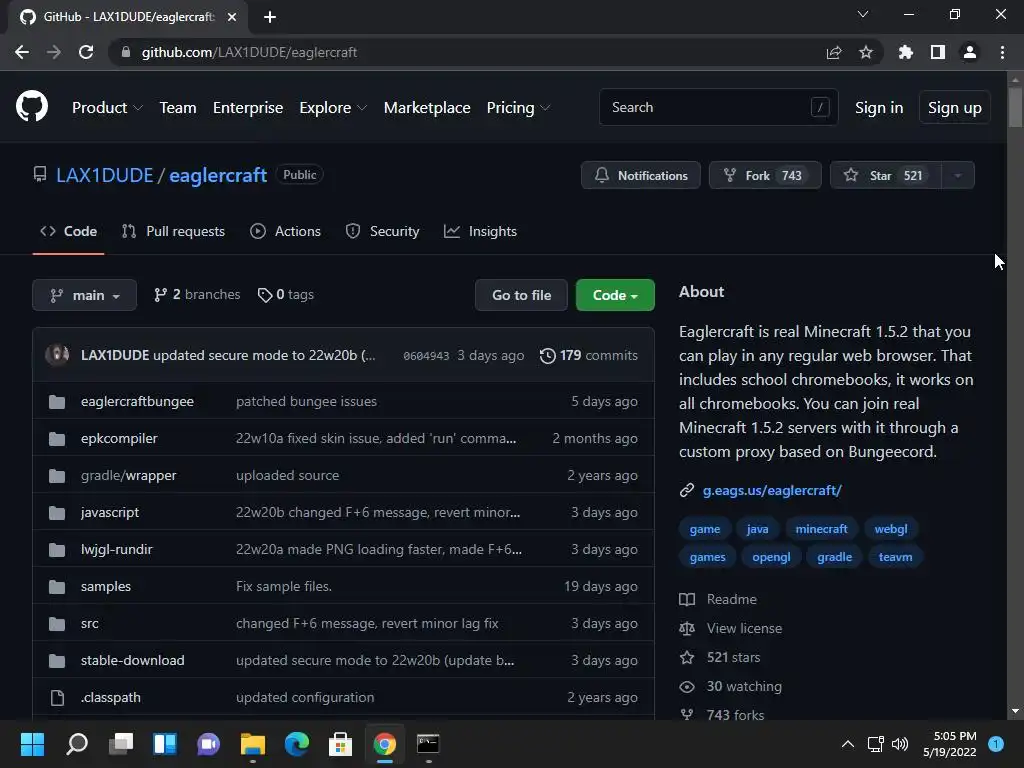Open the Chrome extensions puzzle icon

coord(905,52)
